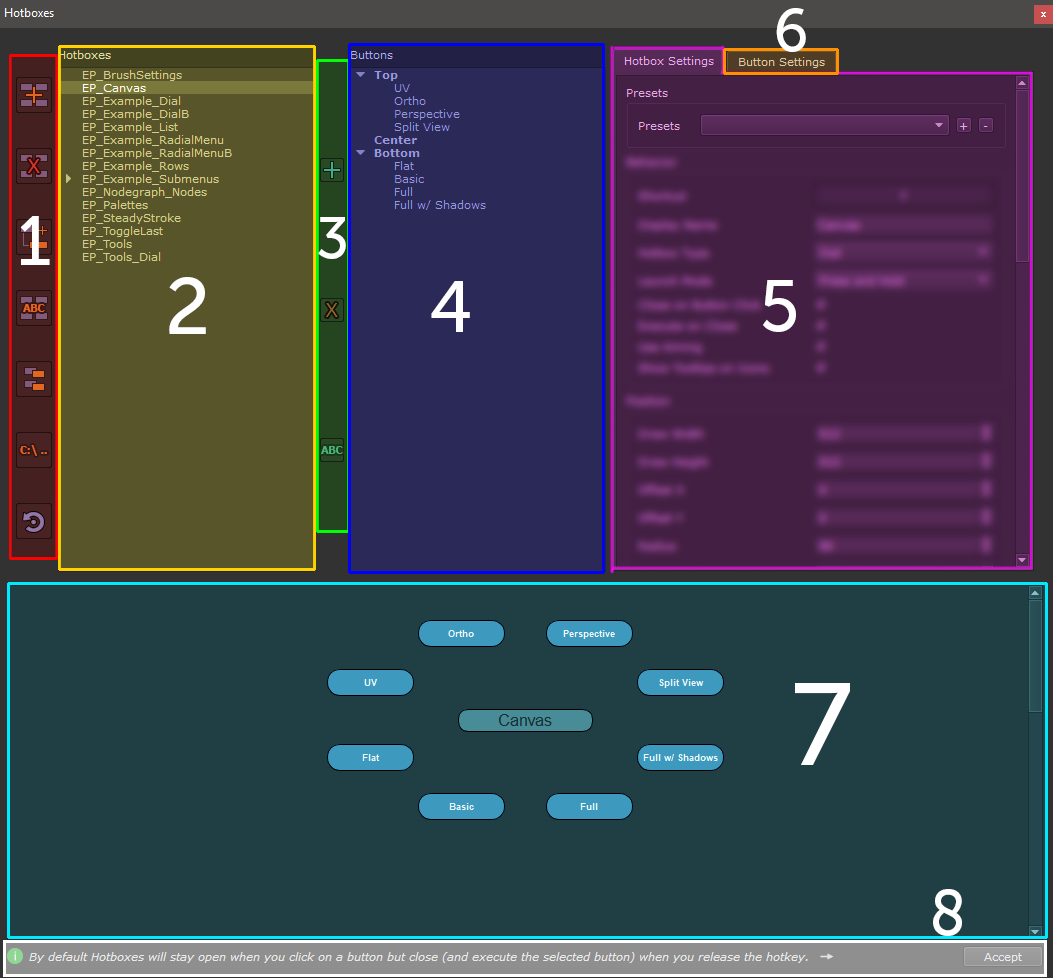Image resolution: width=1053 pixels, height=978 pixels.
Task: Select EP_Palettes in the Hotboxes list
Action: (x=115, y=205)
